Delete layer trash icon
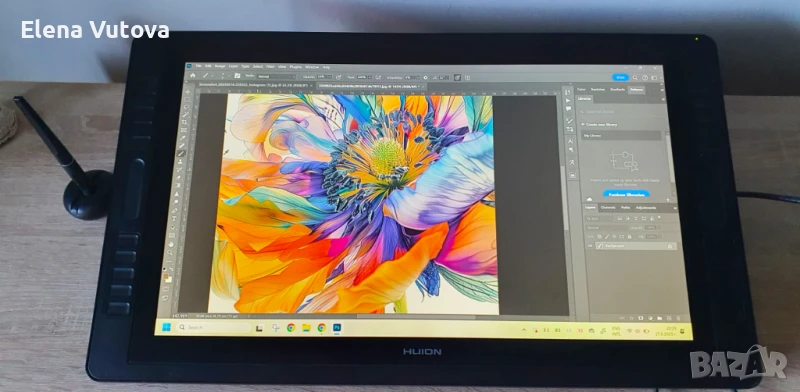Screen dimensions: 800x392 (678, 318)
